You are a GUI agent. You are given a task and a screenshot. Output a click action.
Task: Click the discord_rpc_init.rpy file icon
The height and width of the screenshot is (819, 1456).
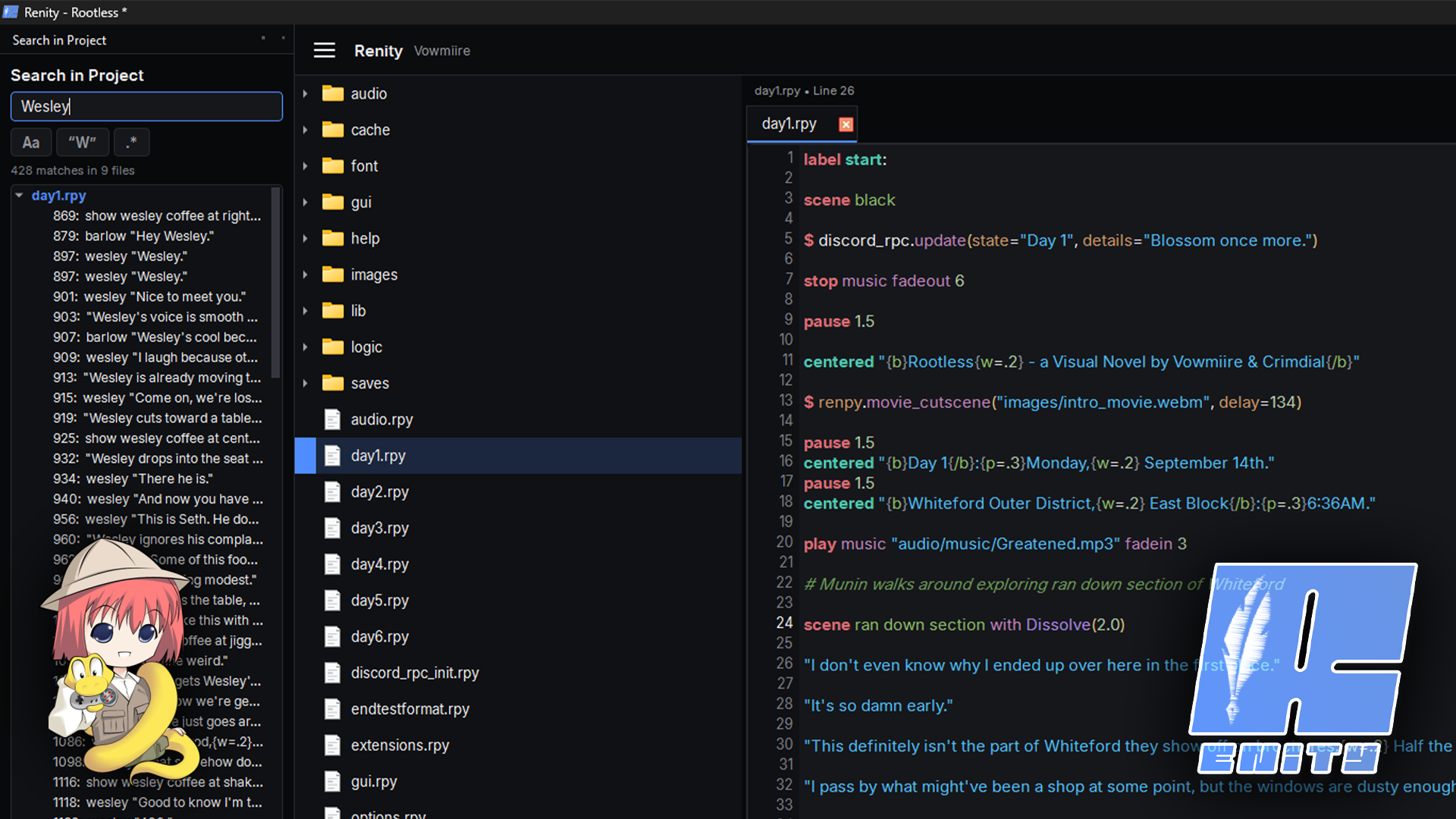[x=332, y=673]
